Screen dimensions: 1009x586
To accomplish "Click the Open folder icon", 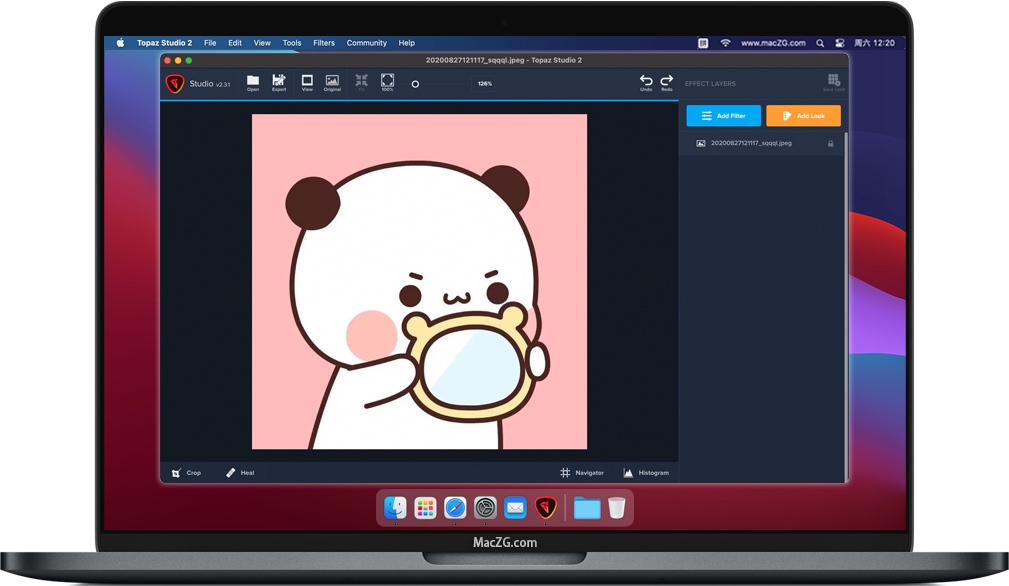I will pyautogui.click(x=253, y=82).
